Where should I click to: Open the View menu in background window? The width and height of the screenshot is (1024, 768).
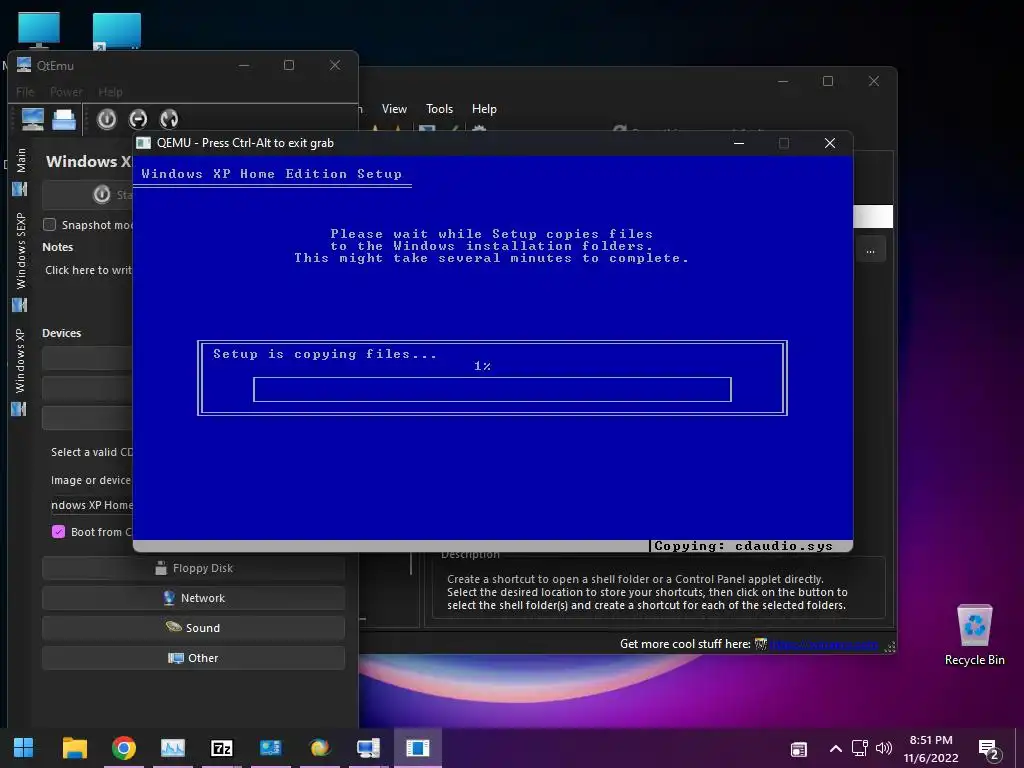[x=394, y=109]
